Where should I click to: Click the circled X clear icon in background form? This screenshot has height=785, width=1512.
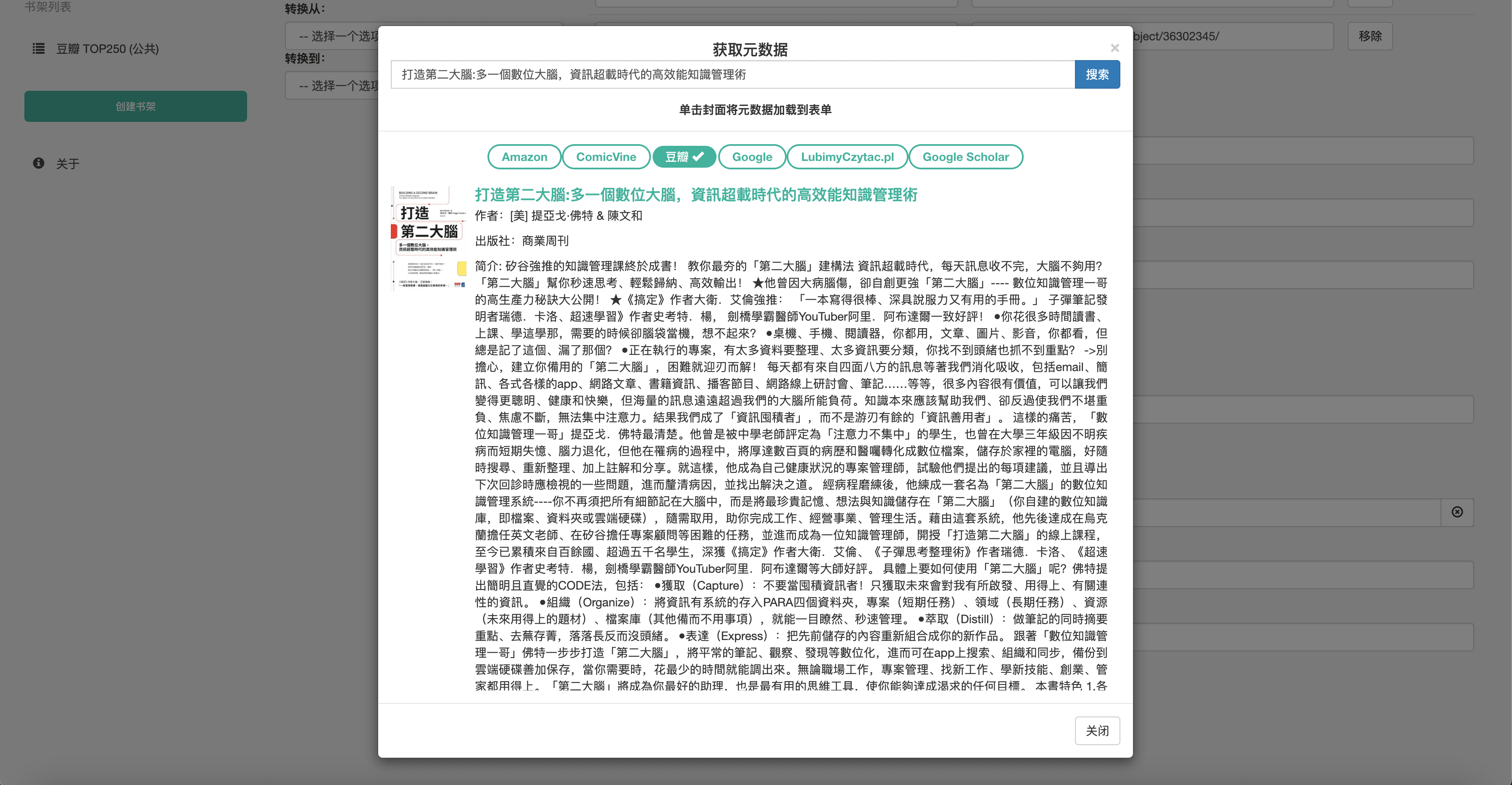pos(1457,512)
